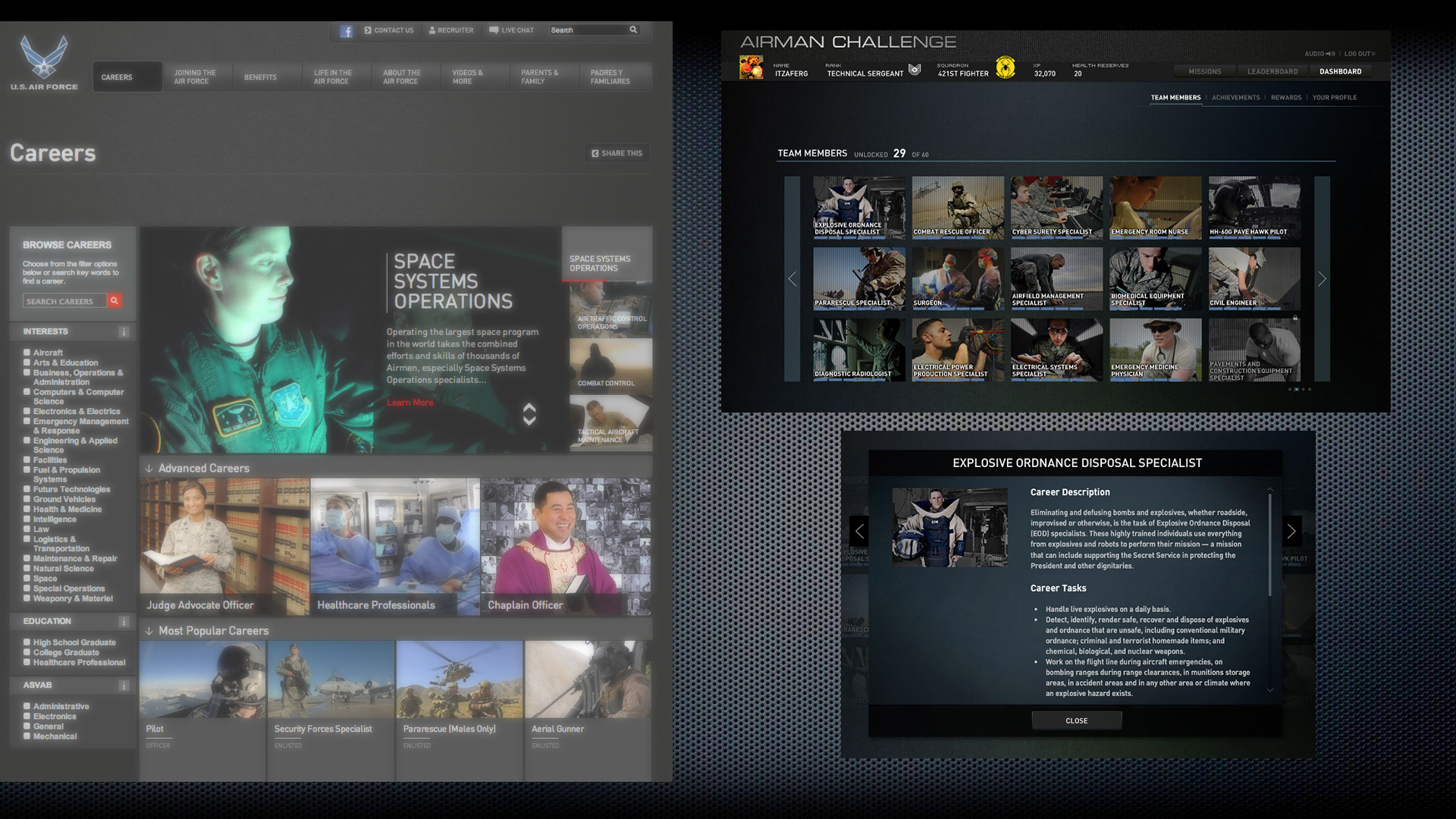Check the Aircraft interest checkbox
The width and height of the screenshot is (1456, 819).
(27, 353)
